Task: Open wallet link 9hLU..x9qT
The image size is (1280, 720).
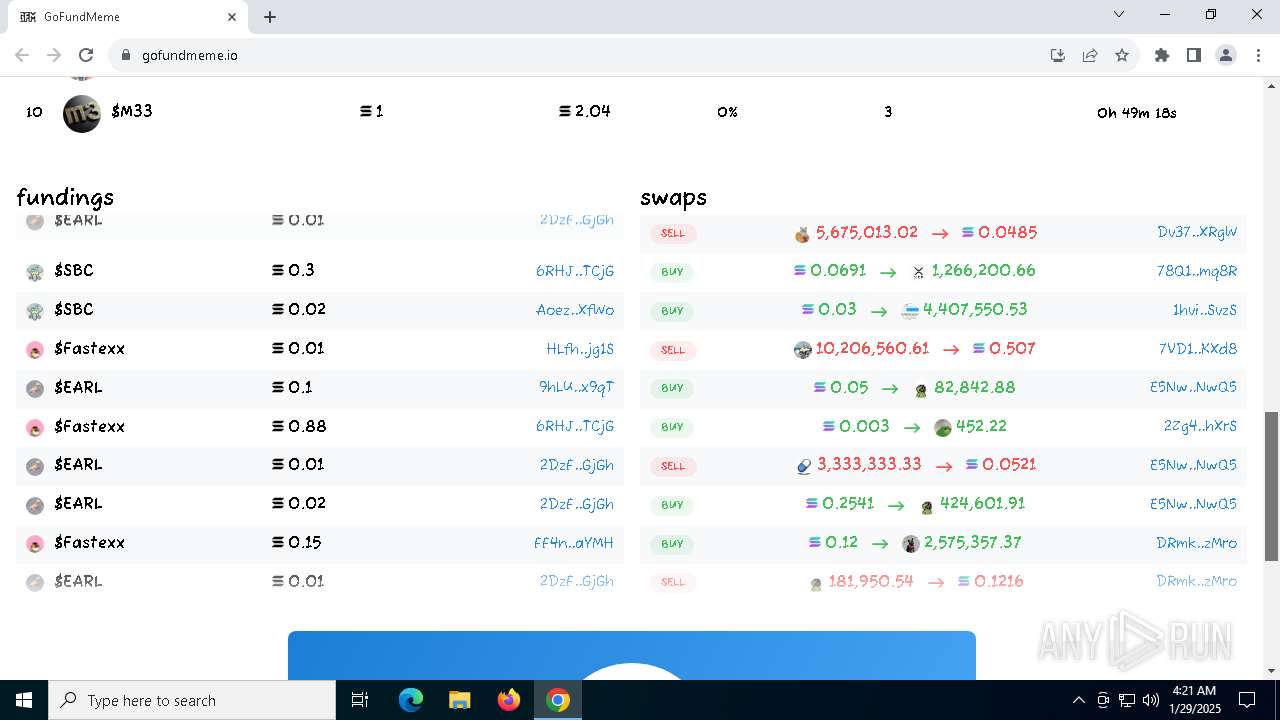Action: click(x=577, y=387)
